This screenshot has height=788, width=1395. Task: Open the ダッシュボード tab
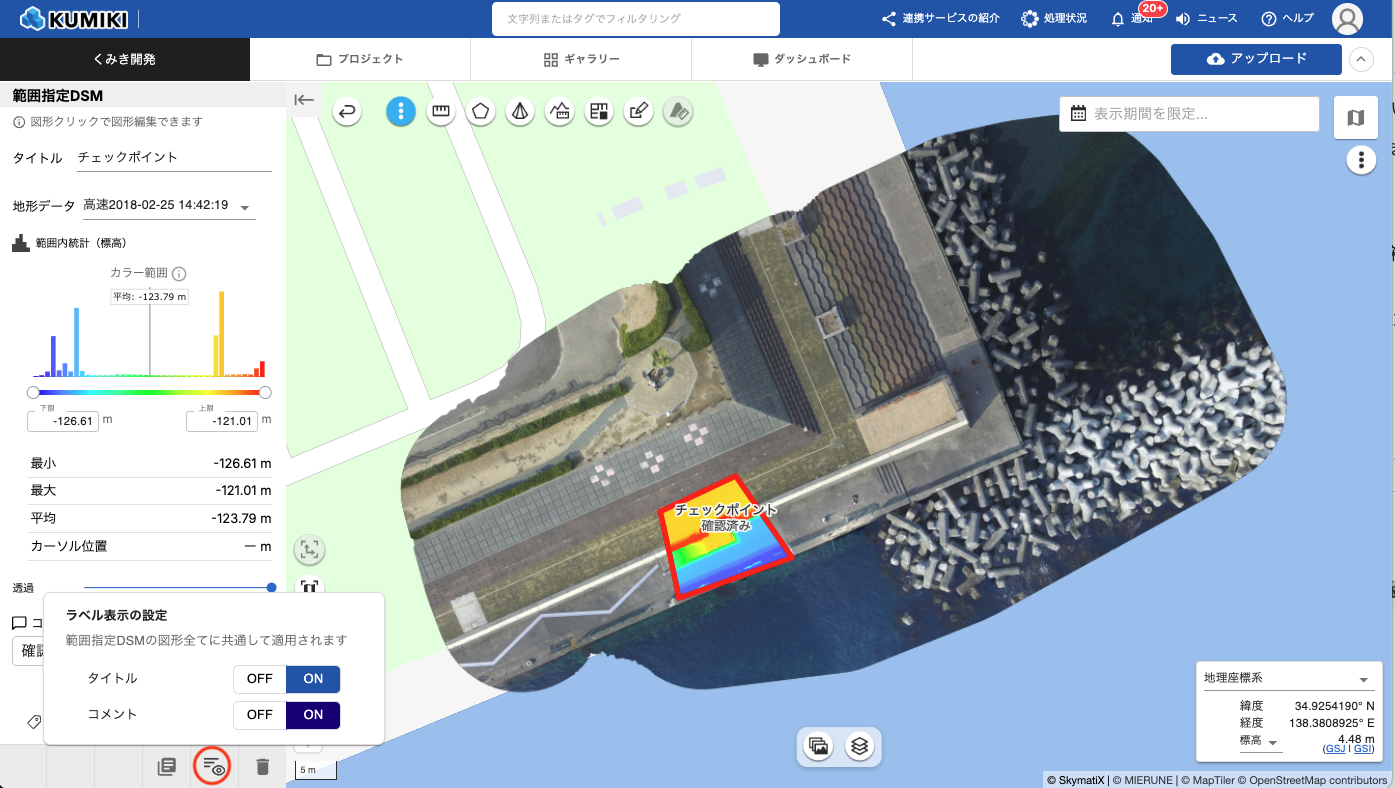[x=802, y=59]
